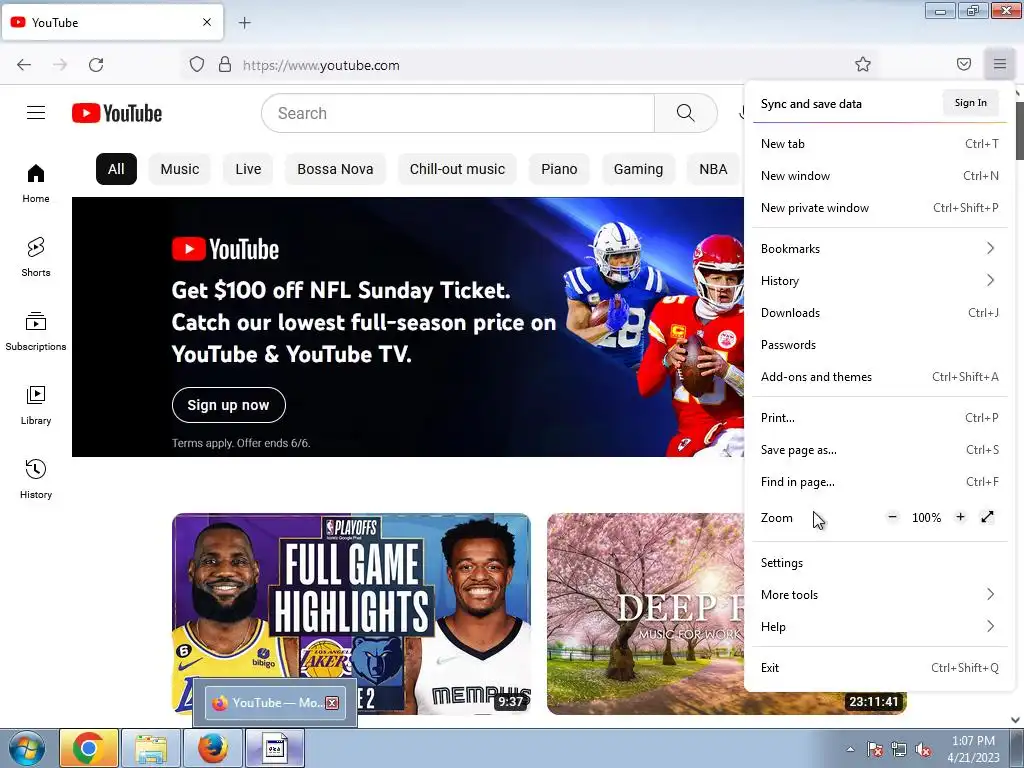
Task: Click the search magnifier button
Action: point(686,113)
